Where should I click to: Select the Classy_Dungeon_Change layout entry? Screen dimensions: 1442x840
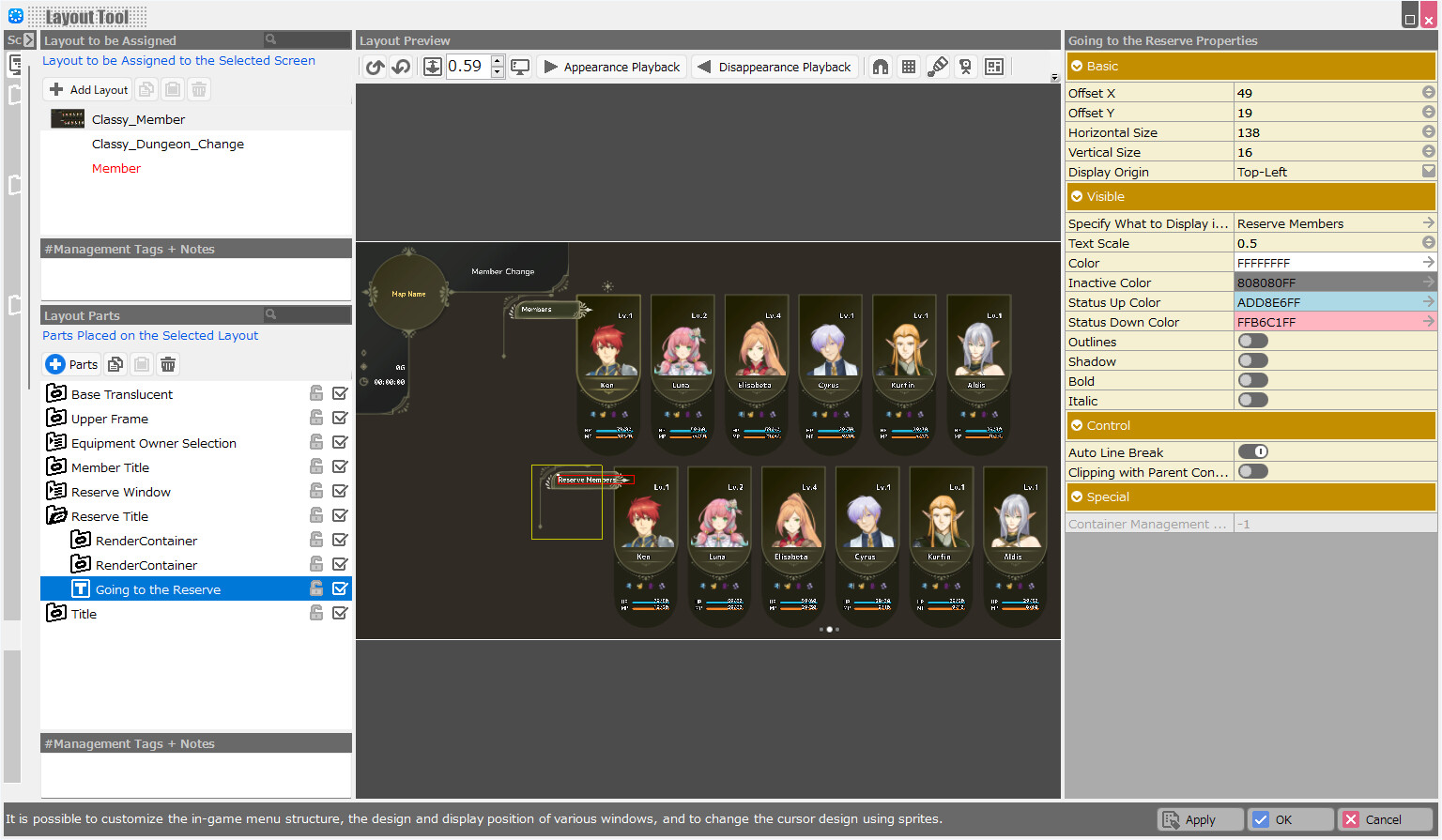(x=168, y=144)
